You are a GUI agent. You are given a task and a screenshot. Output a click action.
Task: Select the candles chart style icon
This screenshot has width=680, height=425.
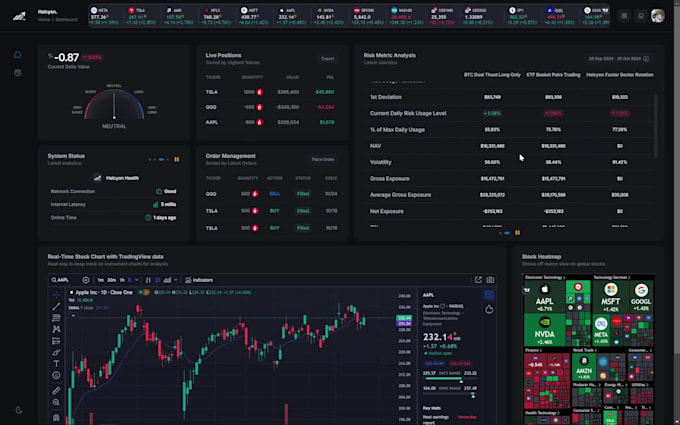pyautogui.click(x=158, y=280)
